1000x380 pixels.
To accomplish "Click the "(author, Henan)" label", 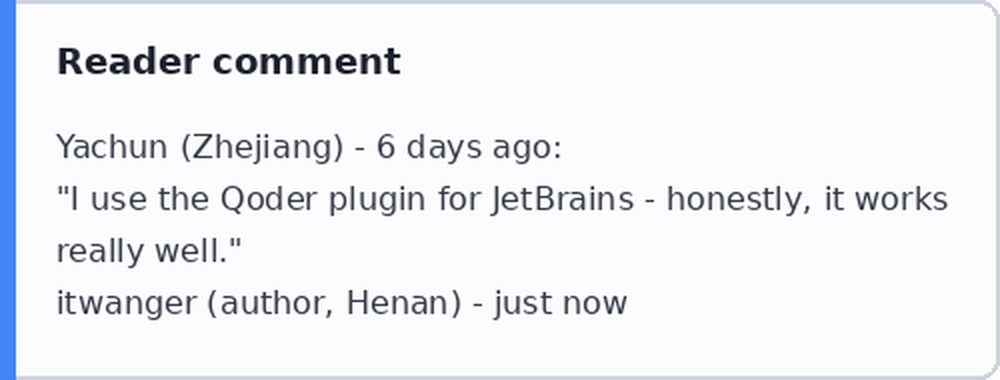I will click(334, 304).
